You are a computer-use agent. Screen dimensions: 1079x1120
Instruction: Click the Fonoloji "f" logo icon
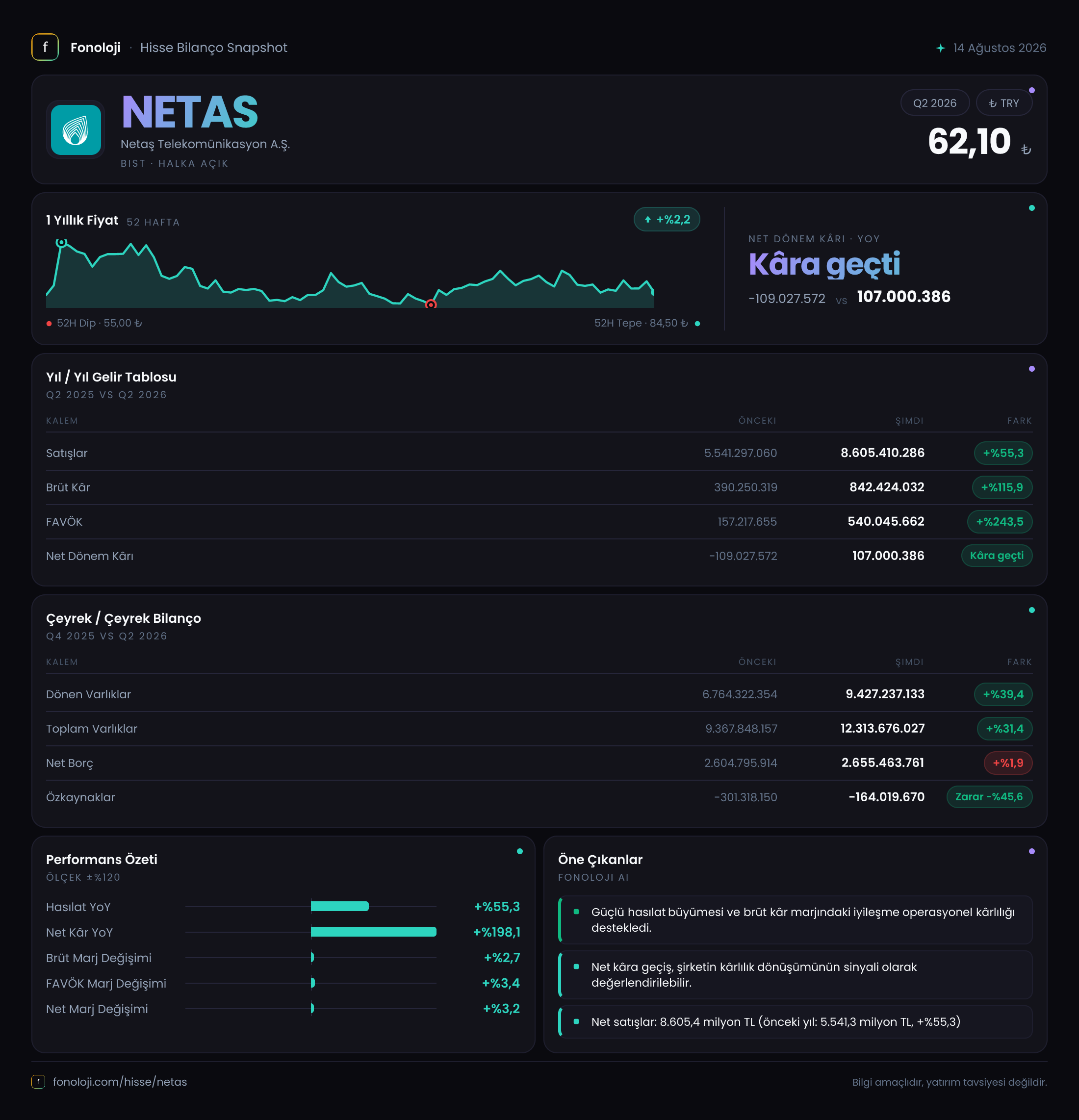click(x=45, y=48)
